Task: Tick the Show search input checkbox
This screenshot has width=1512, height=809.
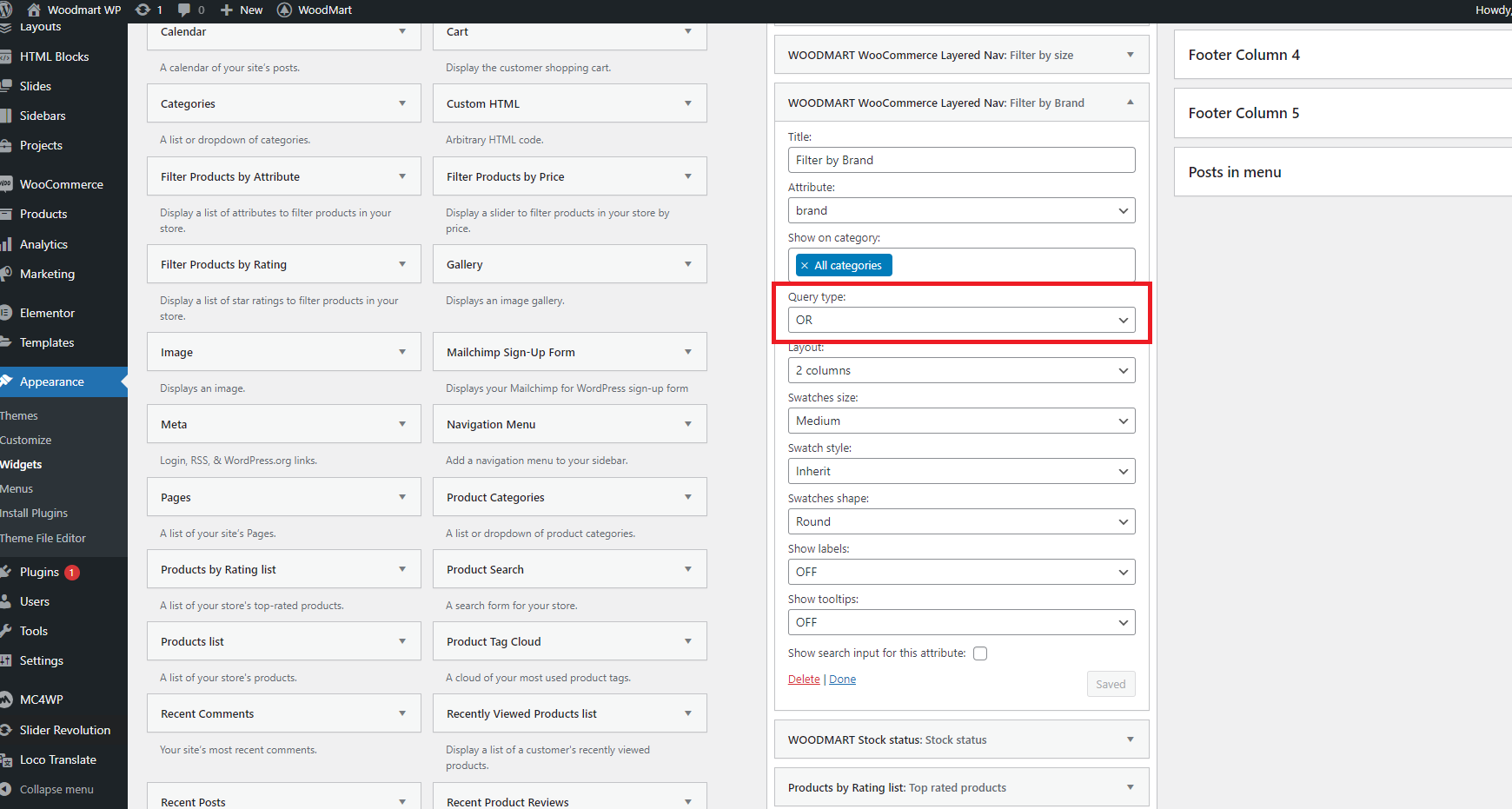Action: pos(980,653)
